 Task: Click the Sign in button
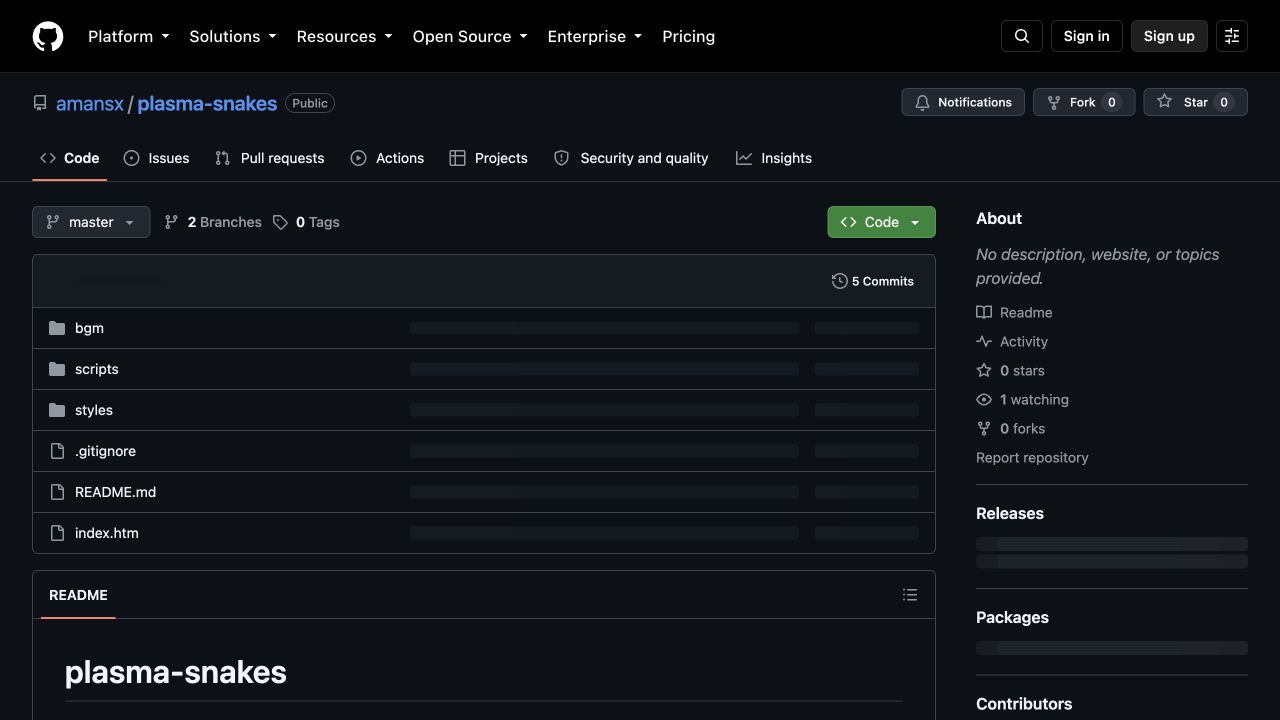(1086, 36)
